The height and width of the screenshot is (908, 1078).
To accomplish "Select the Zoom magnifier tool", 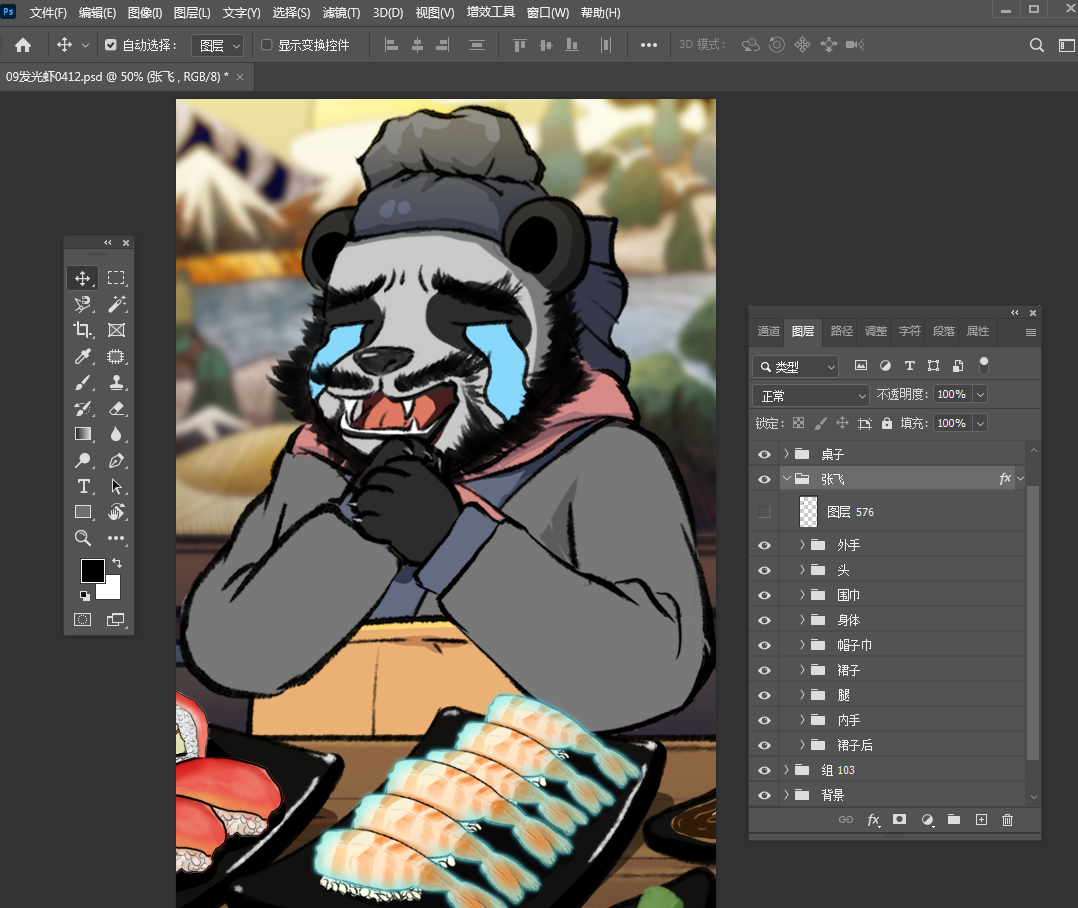I will (x=82, y=538).
